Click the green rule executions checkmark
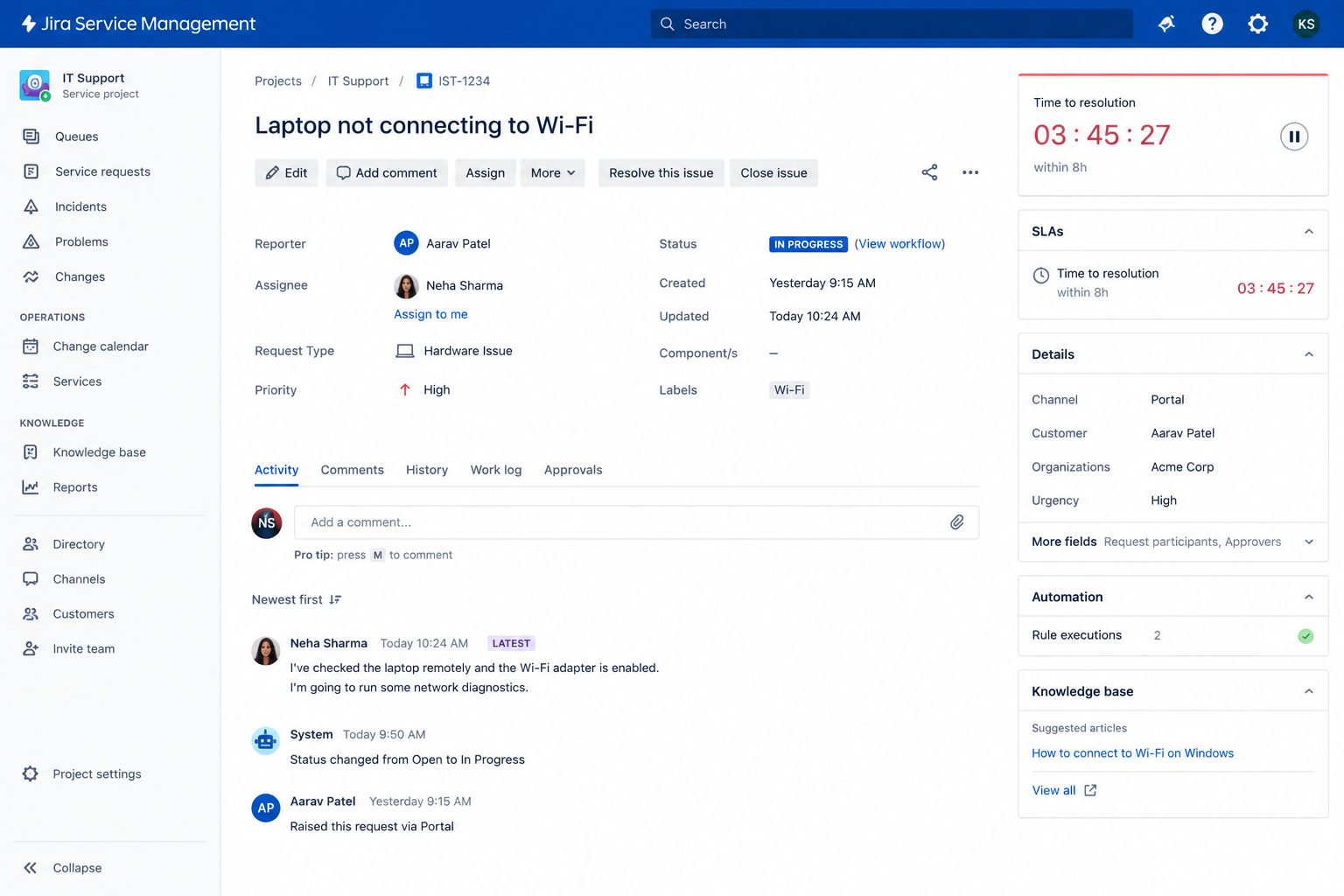The width and height of the screenshot is (1344, 896). tap(1305, 636)
